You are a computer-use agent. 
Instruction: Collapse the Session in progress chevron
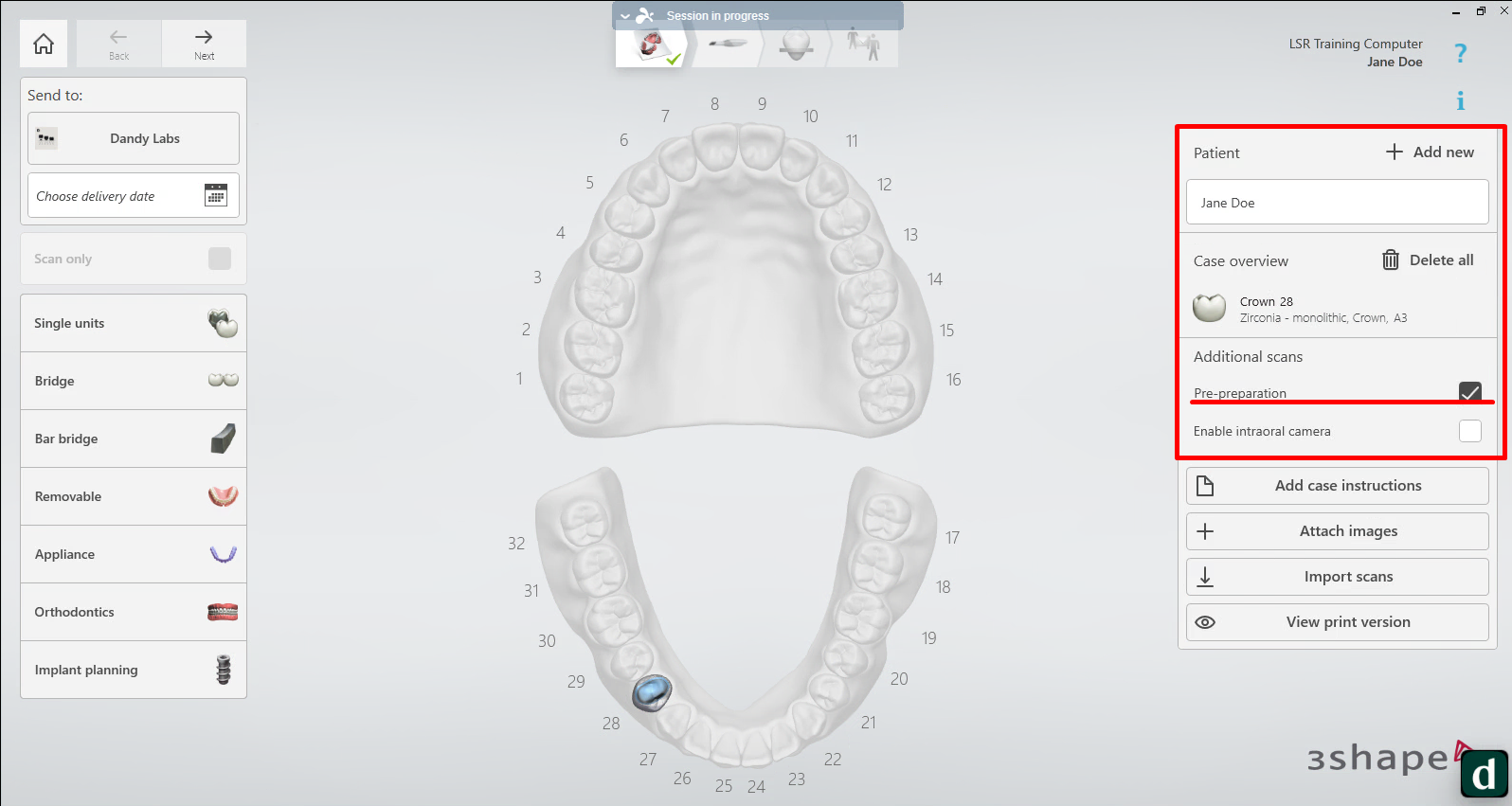pyautogui.click(x=625, y=16)
